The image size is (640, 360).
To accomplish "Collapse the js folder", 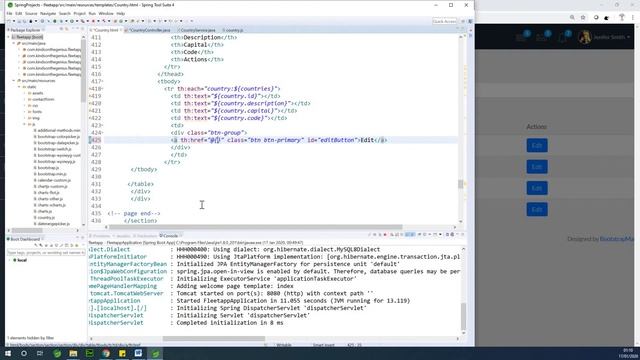I will tap(24, 124).
